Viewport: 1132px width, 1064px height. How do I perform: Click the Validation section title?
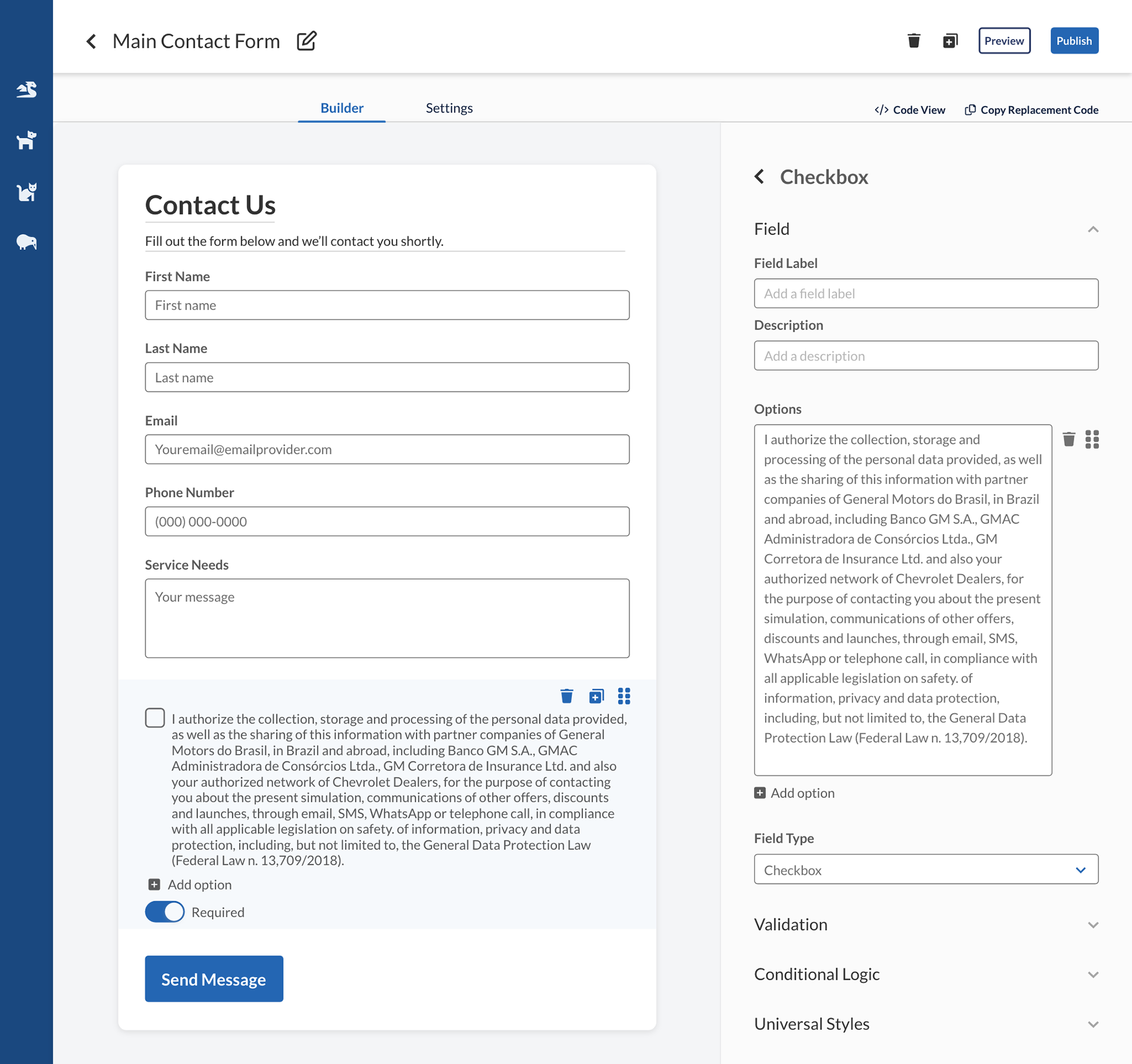point(791,924)
